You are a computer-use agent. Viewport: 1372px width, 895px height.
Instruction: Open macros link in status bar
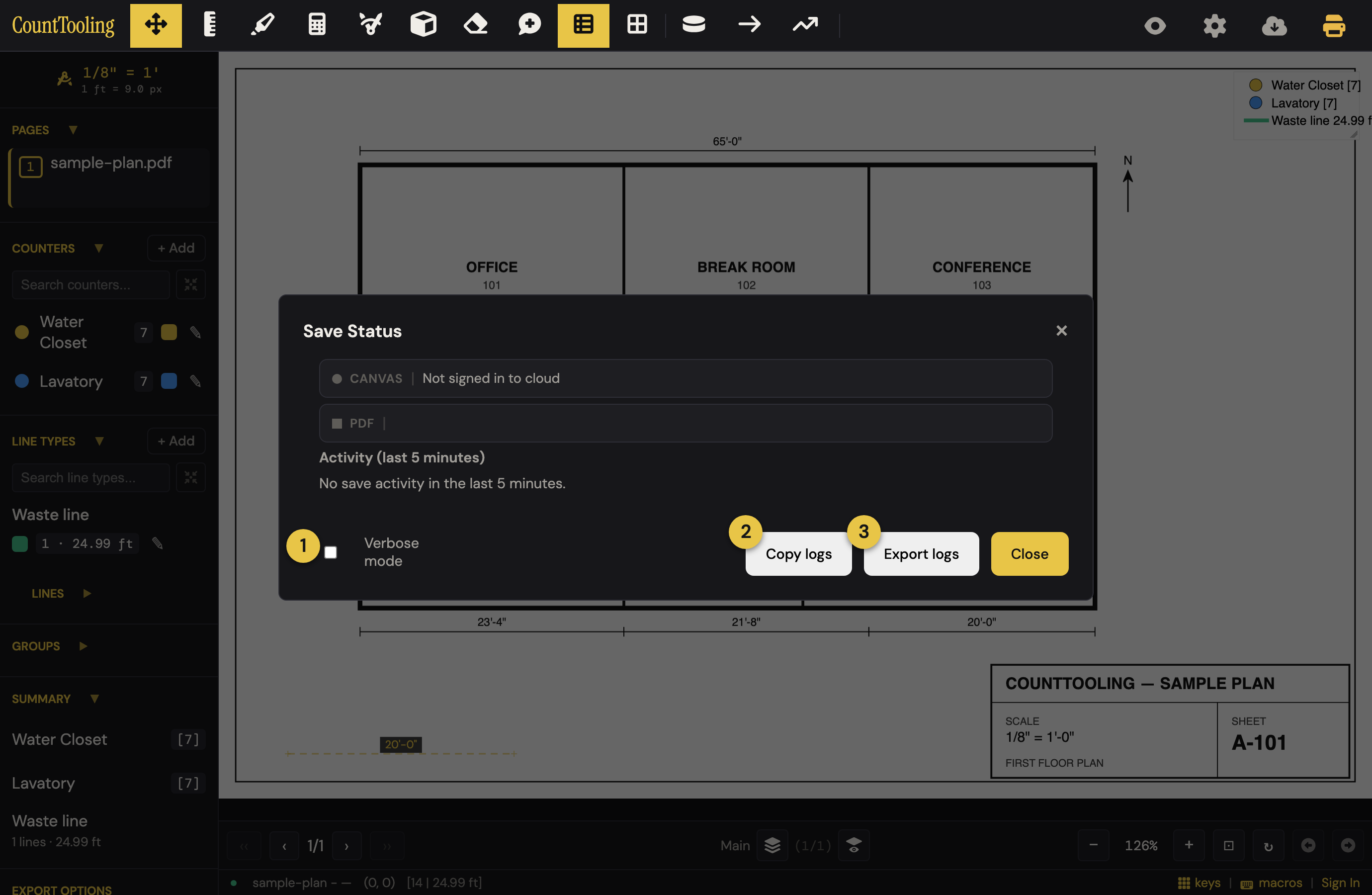point(1271,883)
